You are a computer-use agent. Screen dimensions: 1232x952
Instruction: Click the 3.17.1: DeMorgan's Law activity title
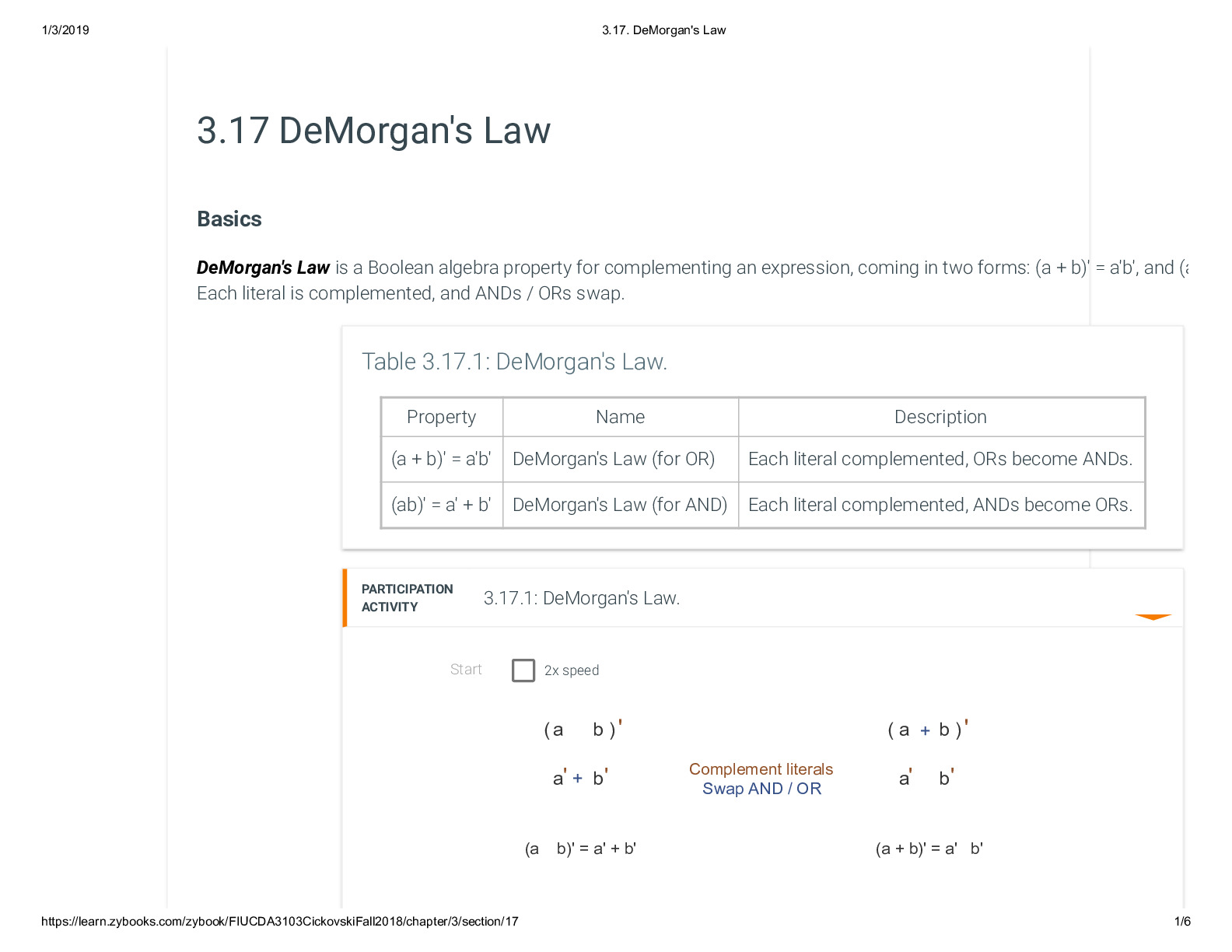tap(582, 598)
